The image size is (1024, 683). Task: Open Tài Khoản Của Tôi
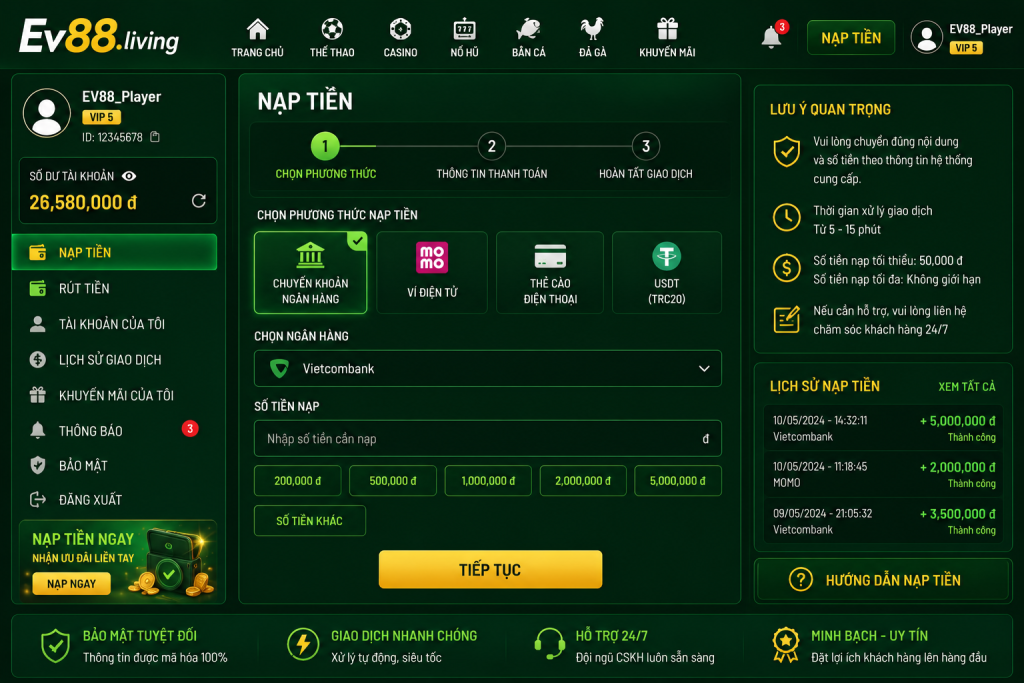click(x=114, y=324)
